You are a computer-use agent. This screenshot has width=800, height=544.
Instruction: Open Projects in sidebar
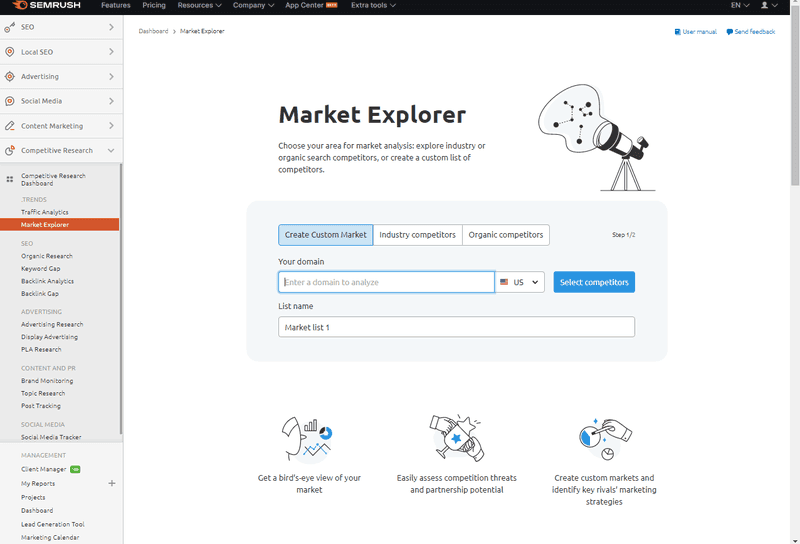pos(33,498)
